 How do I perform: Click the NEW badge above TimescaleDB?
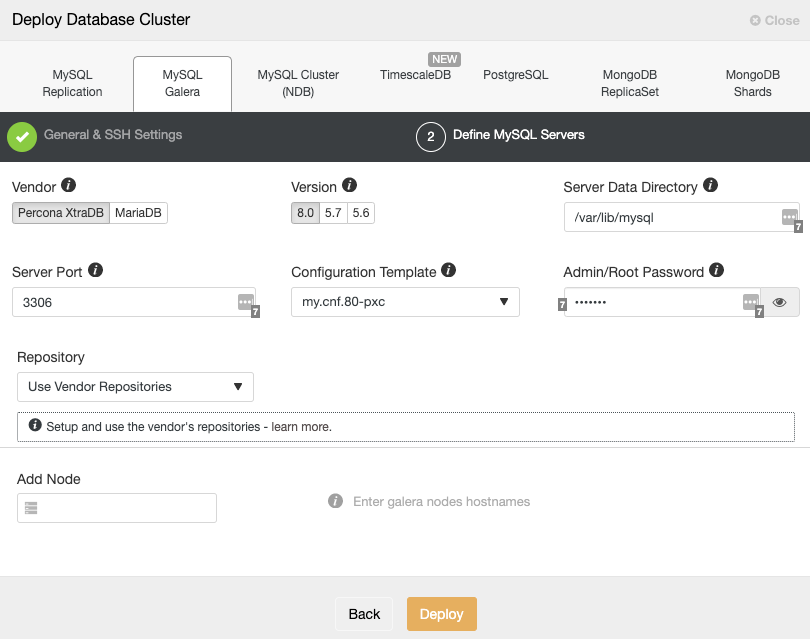(x=444, y=59)
